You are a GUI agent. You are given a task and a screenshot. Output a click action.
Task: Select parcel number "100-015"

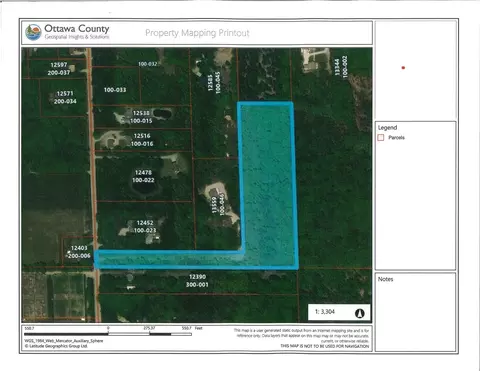(141, 121)
